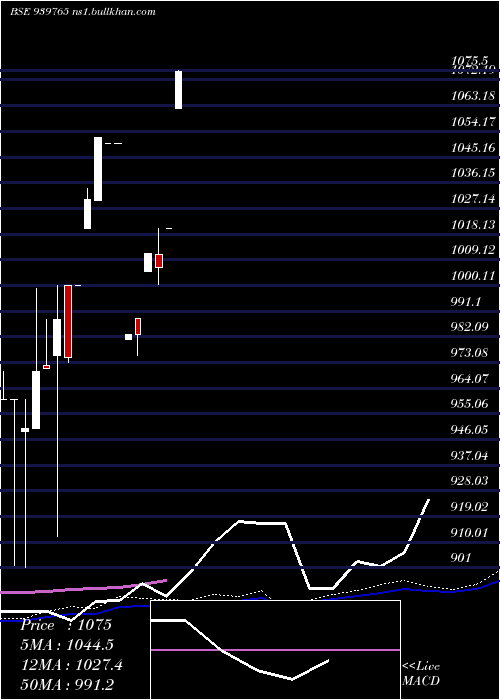
Task: Click the 973.08 price axis label
Action: pyautogui.click(x=469, y=353)
